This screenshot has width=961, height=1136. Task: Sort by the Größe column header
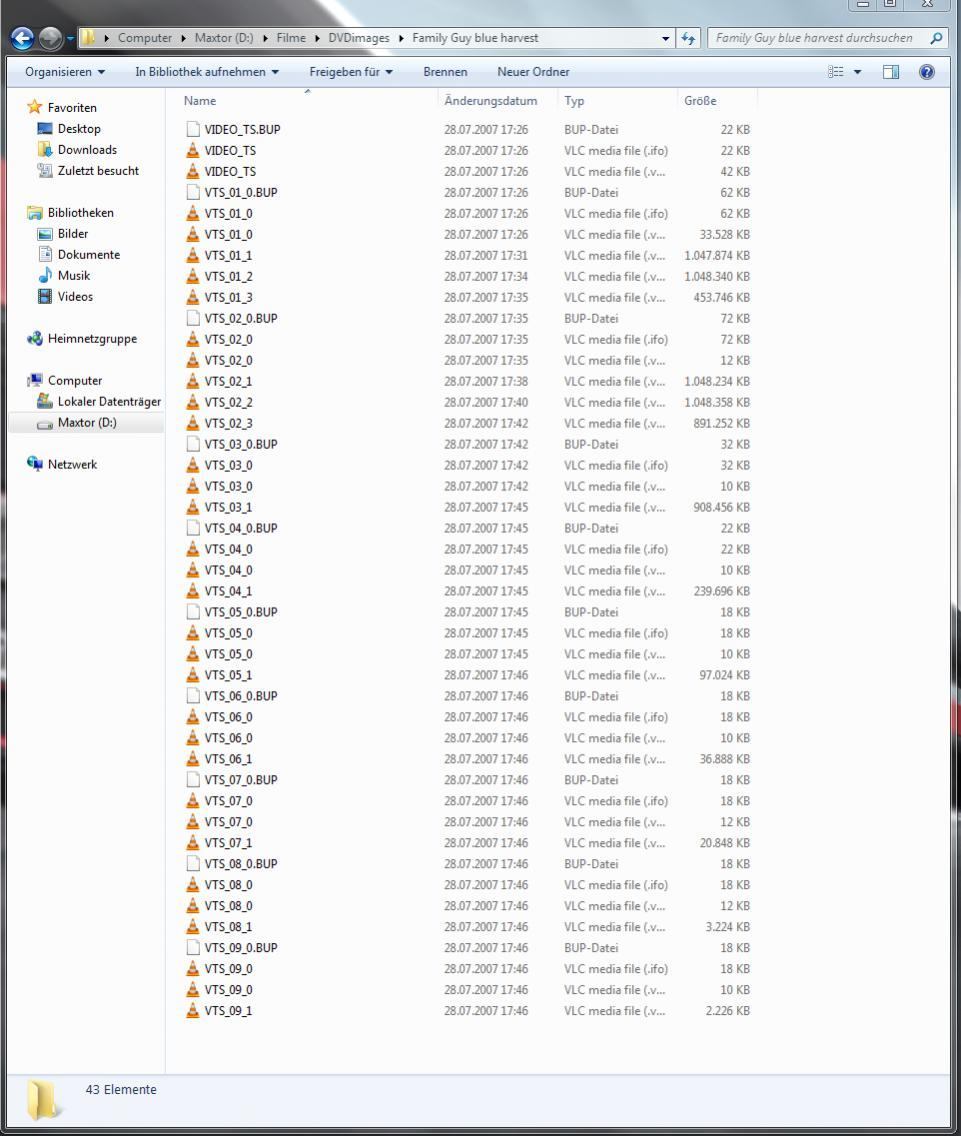click(700, 101)
